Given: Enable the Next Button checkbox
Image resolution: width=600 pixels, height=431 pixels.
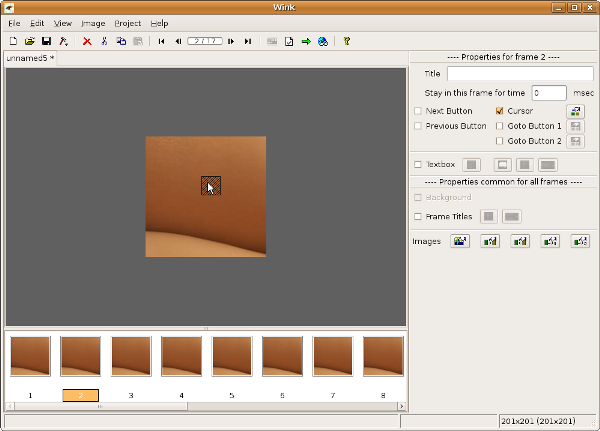Looking at the screenshot, I should pos(418,111).
